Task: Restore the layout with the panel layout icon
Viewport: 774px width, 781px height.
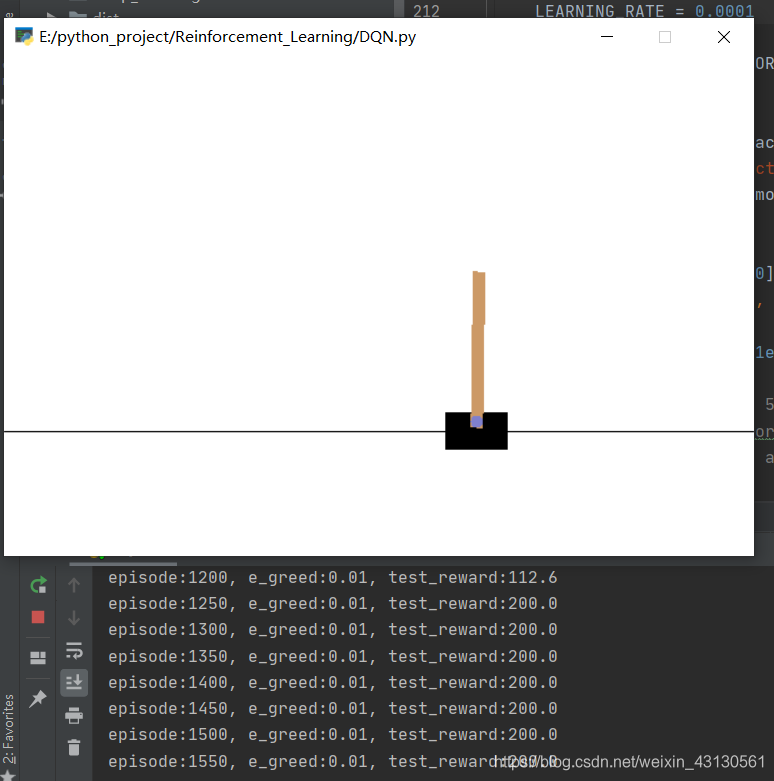Action: (38, 658)
